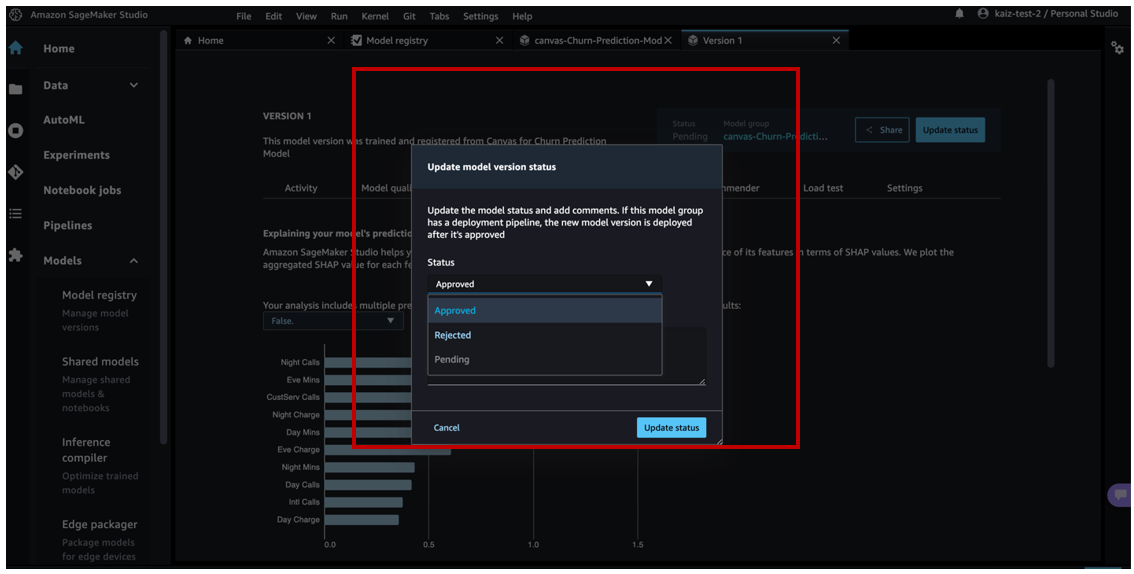The image size is (1134, 574).
Task: Click Update status in the dialog
Action: [x=671, y=427]
